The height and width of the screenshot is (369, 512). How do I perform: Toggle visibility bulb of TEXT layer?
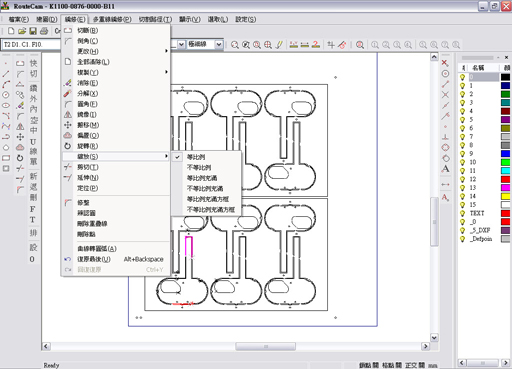point(462,213)
